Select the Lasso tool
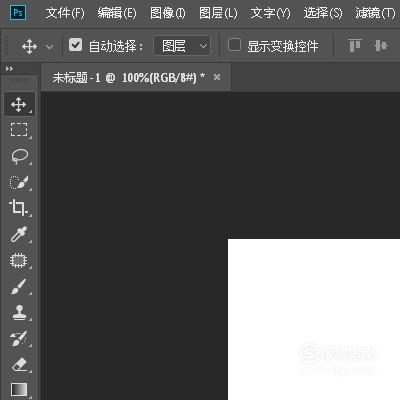 (19, 156)
